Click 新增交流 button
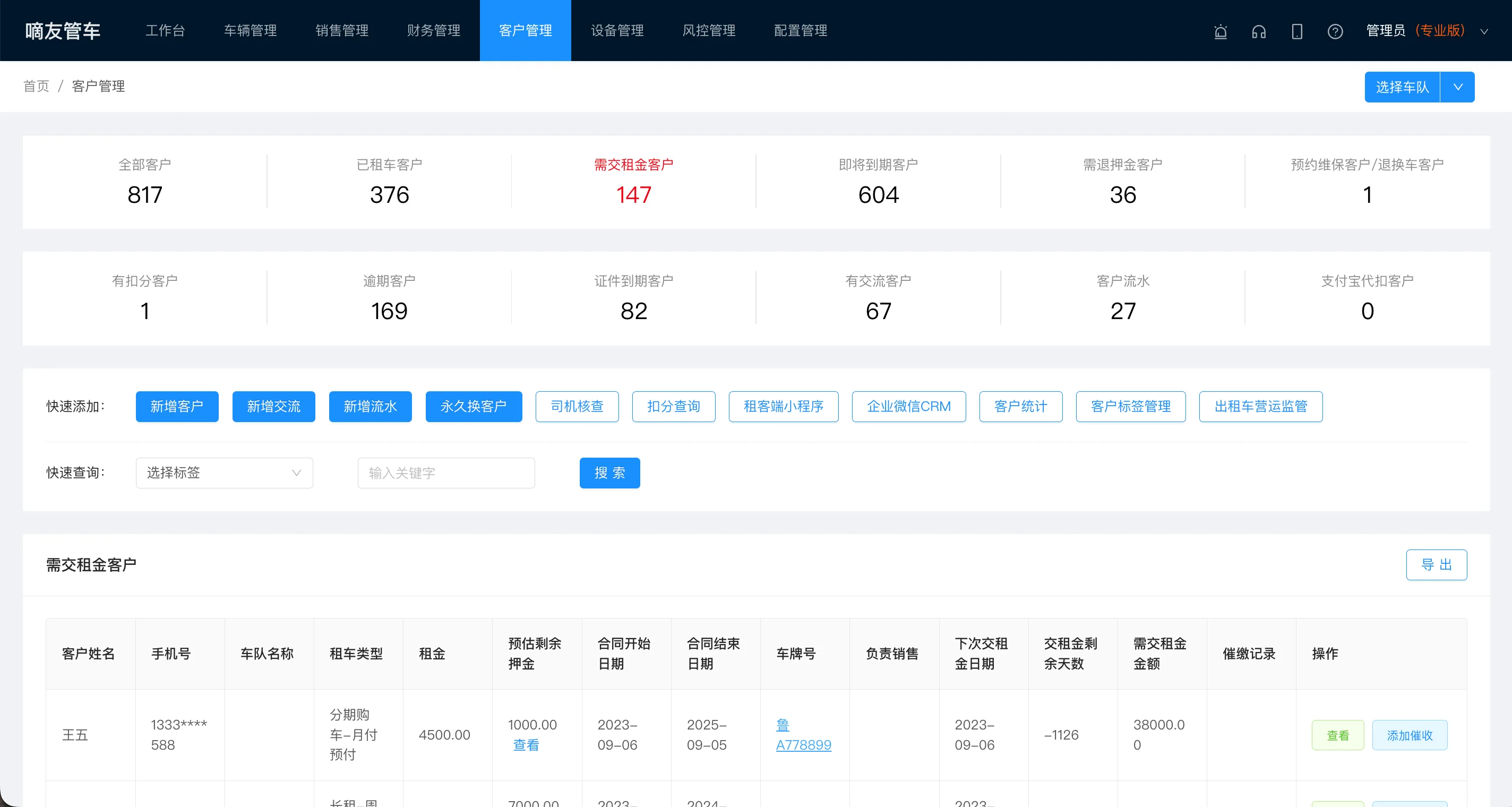Viewport: 1512px width, 807px height. (x=273, y=406)
